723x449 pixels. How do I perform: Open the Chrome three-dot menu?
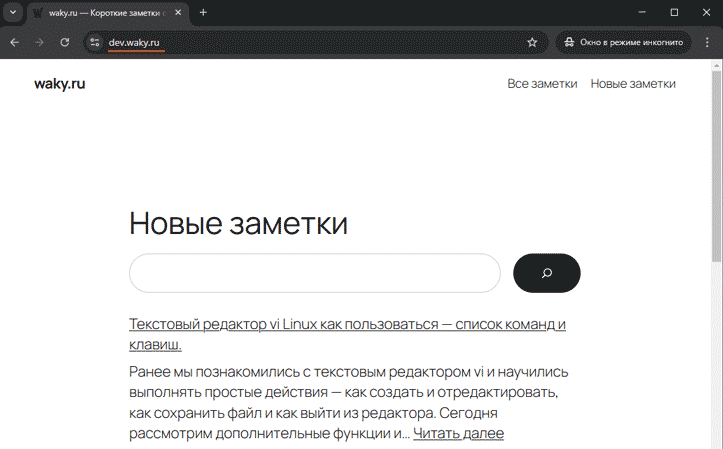tap(707, 42)
